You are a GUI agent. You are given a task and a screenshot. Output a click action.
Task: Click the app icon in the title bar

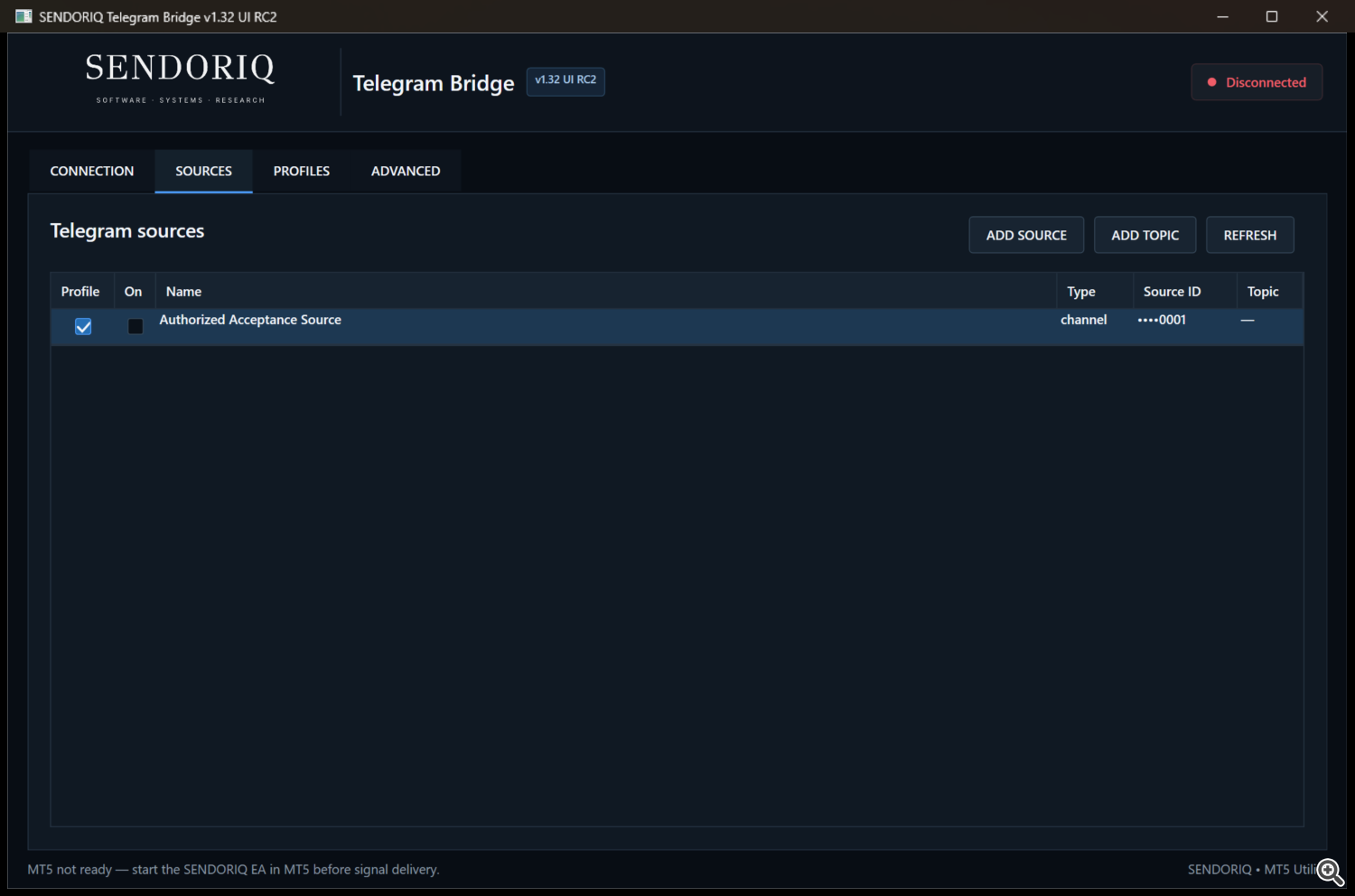[x=23, y=16]
